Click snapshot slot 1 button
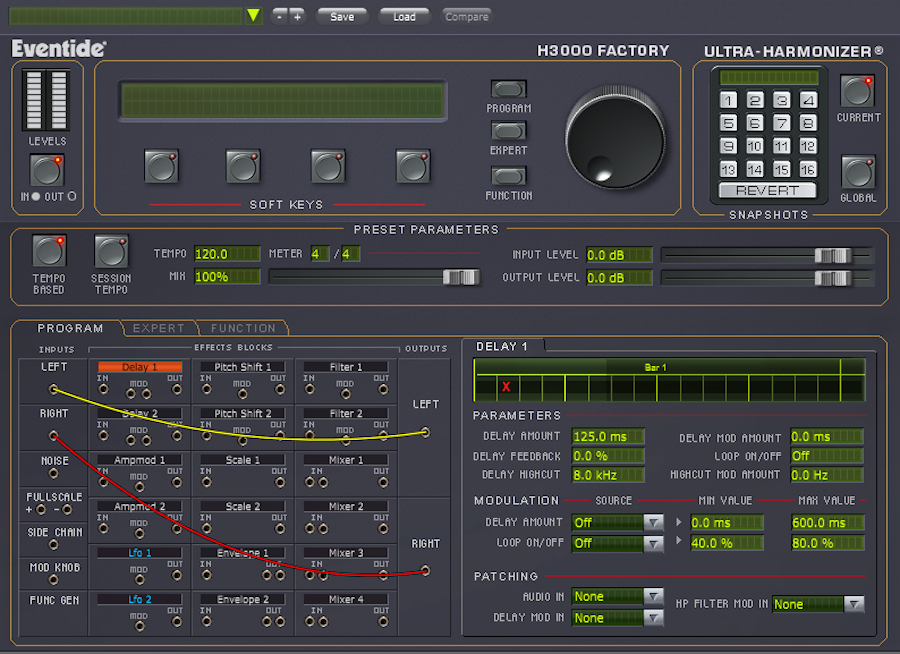 728,100
